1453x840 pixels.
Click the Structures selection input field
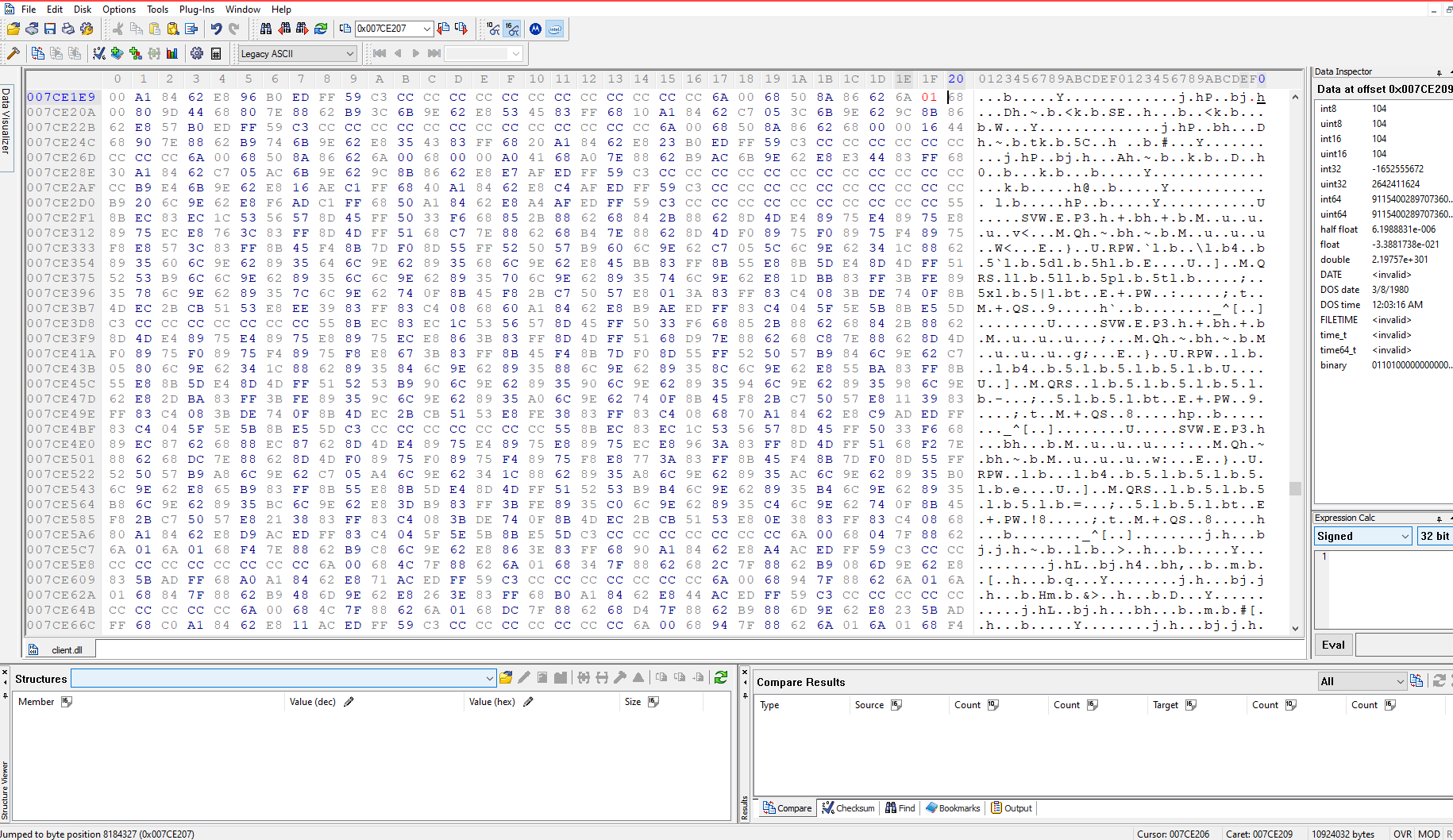[278, 678]
